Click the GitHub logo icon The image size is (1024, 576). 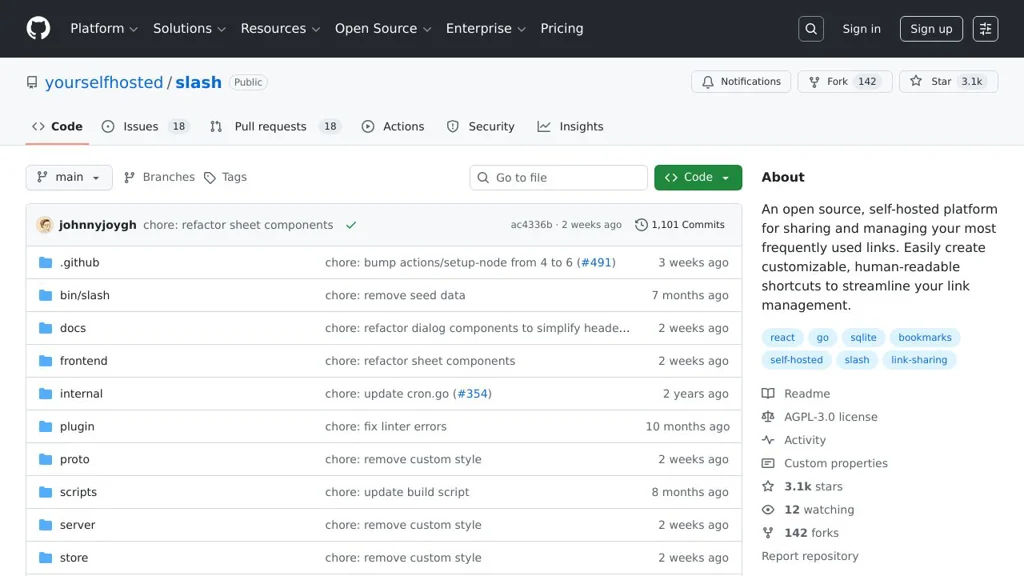(x=38, y=28)
